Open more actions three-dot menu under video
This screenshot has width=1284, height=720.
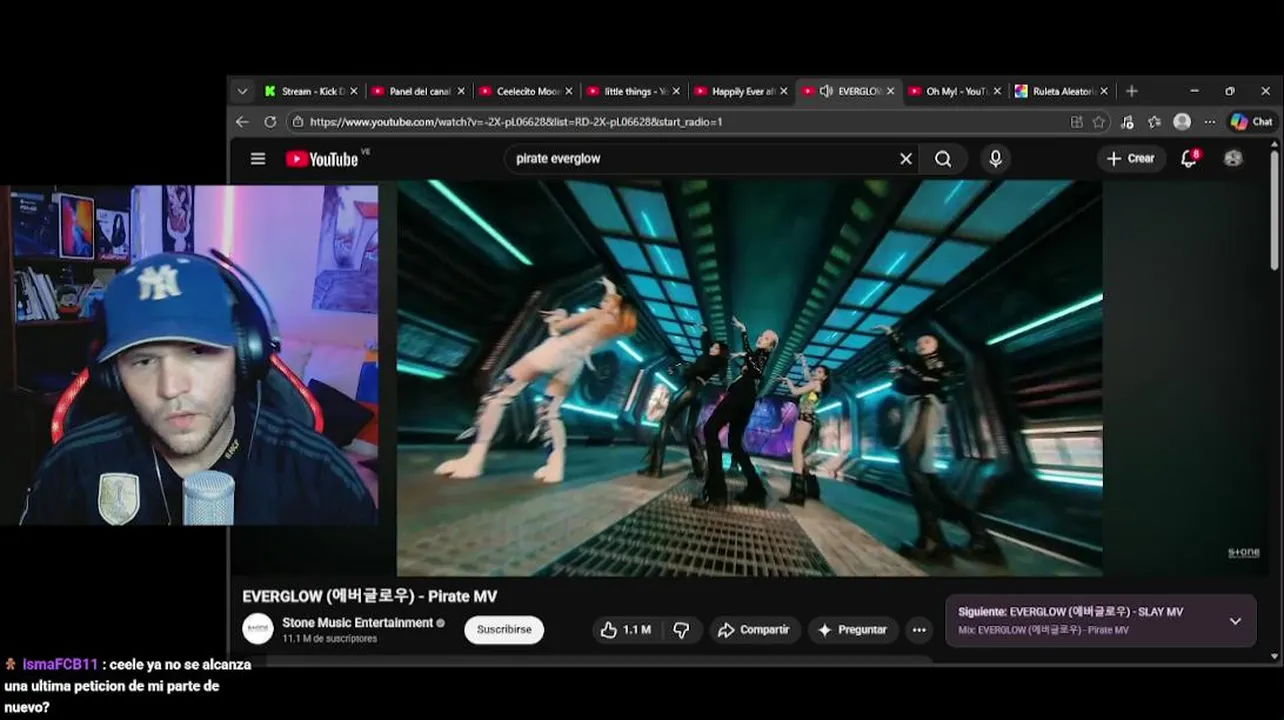pyautogui.click(x=919, y=630)
